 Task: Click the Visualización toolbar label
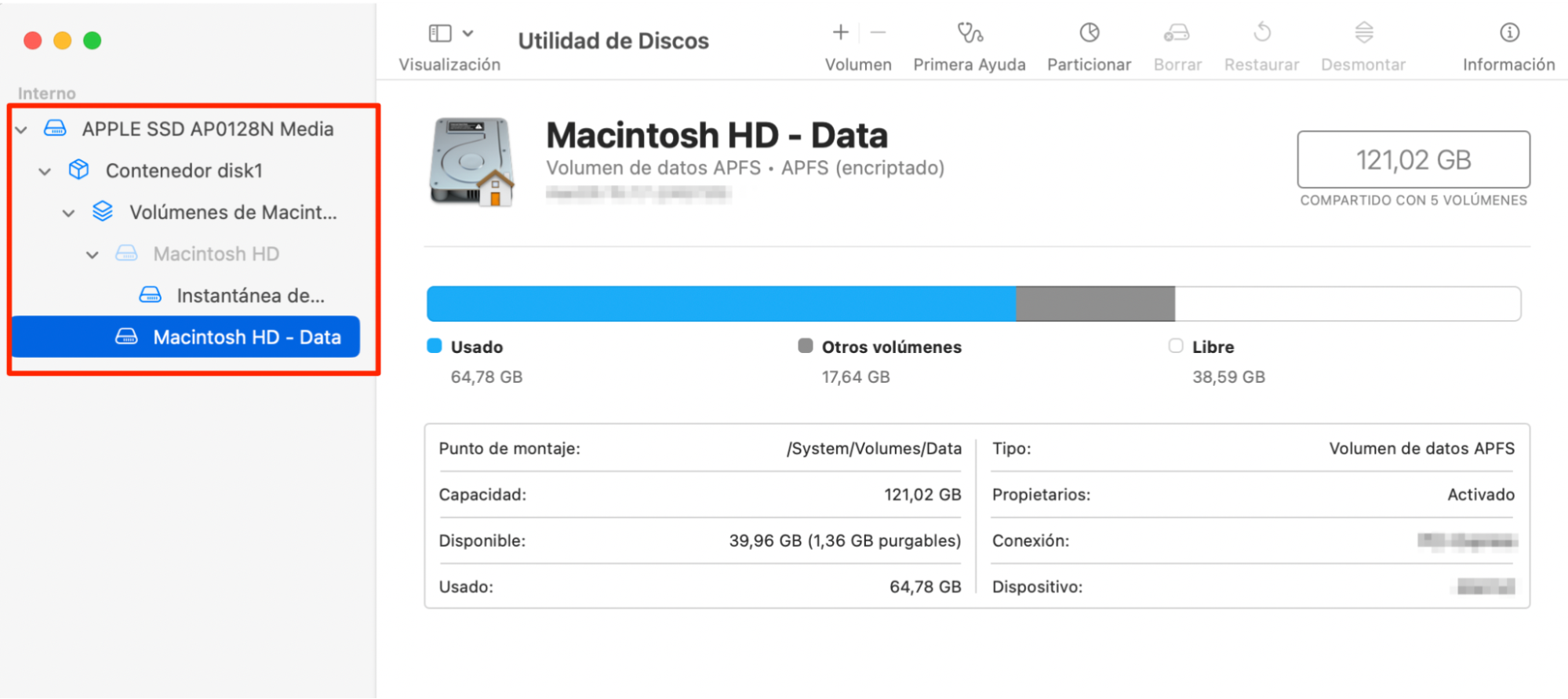click(449, 64)
